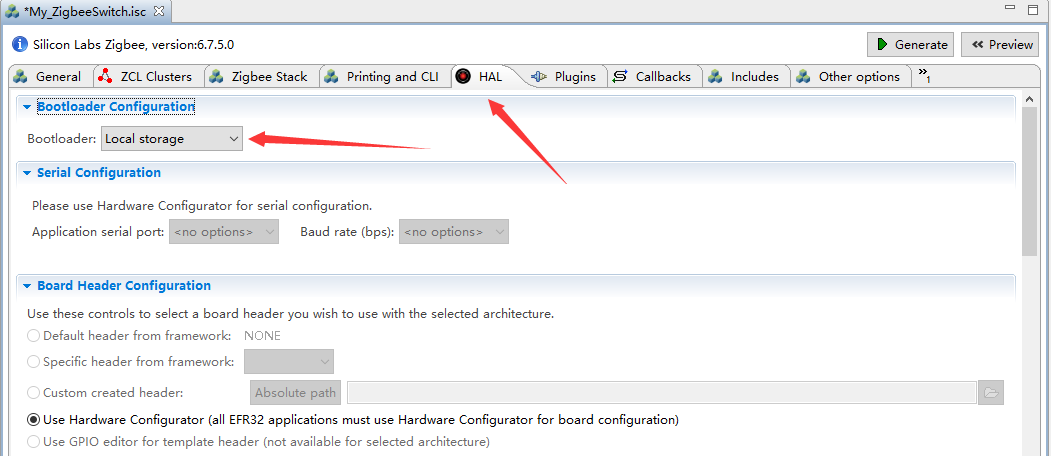Go to Printing and CLI tab
The height and width of the screenshot is (456, 1051).
pos(383,76)
